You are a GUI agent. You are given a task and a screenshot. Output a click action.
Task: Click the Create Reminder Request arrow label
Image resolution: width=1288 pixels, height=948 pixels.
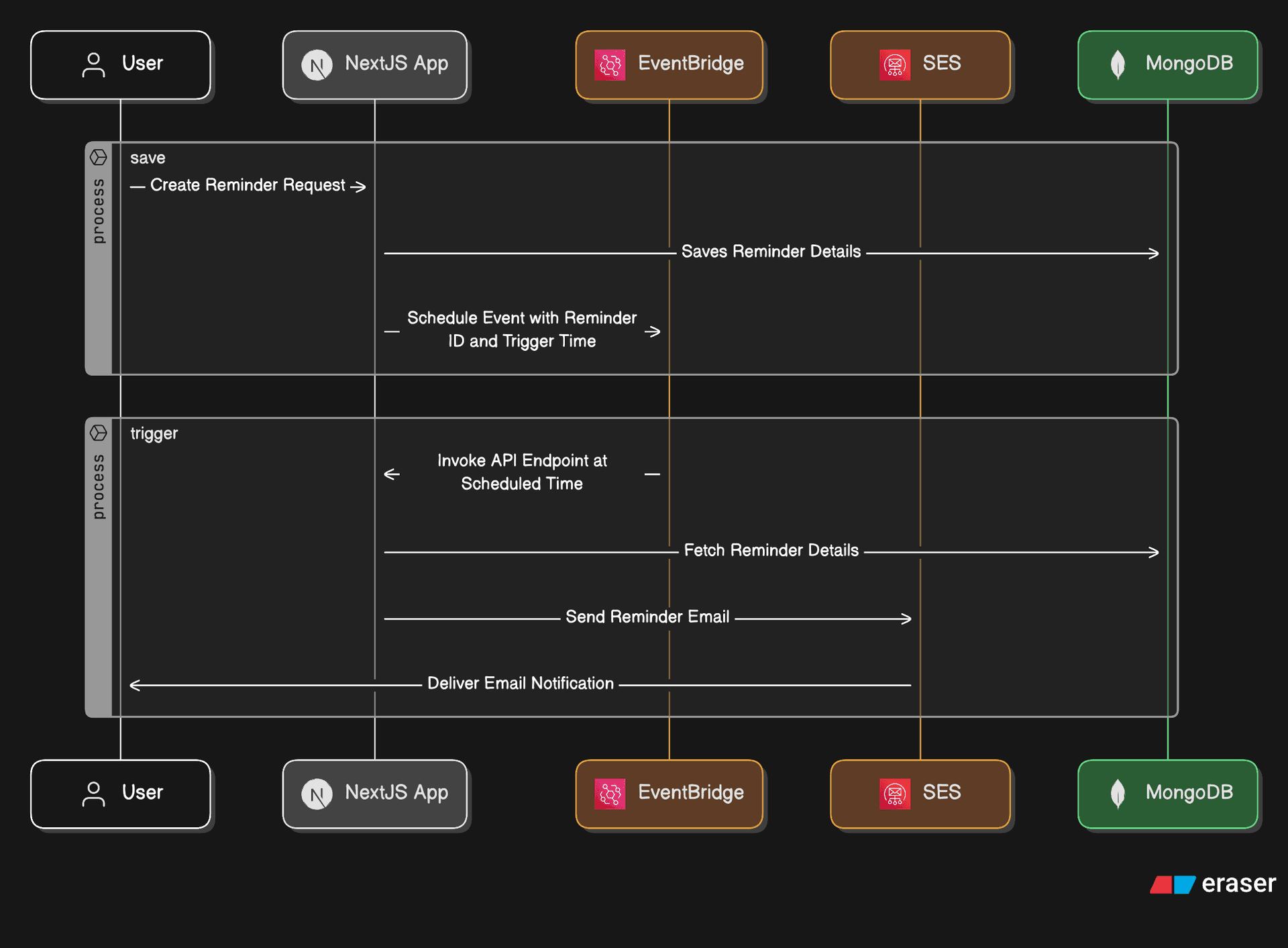[246, 185]
